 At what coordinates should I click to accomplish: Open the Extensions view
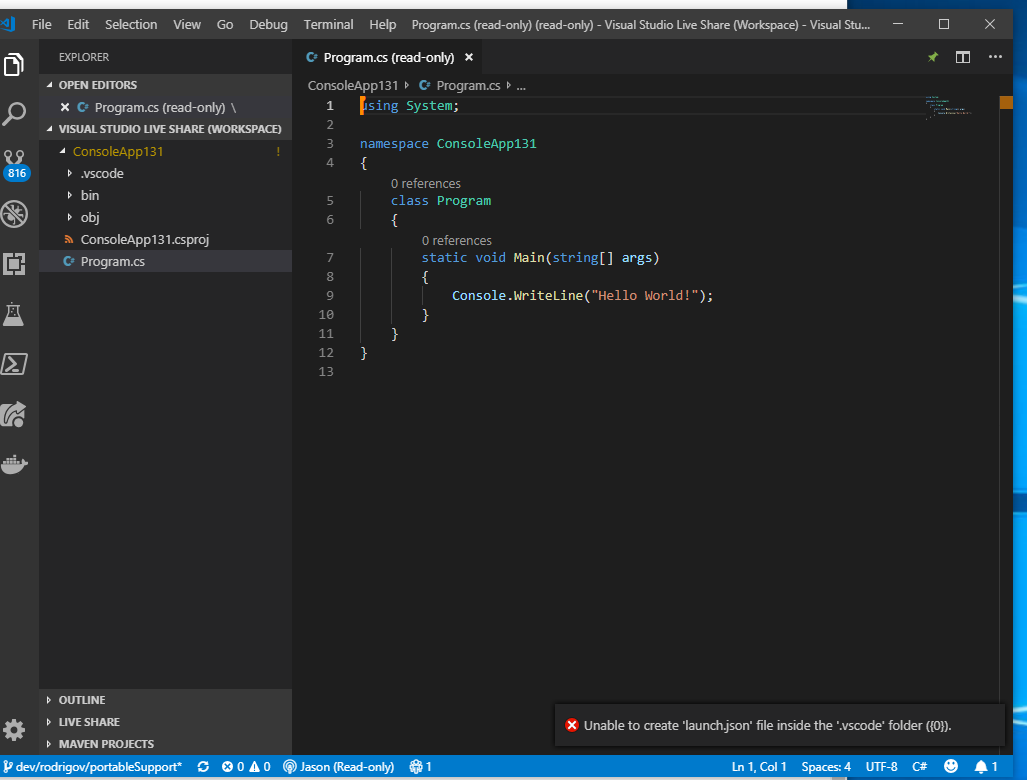pos(15,264)
